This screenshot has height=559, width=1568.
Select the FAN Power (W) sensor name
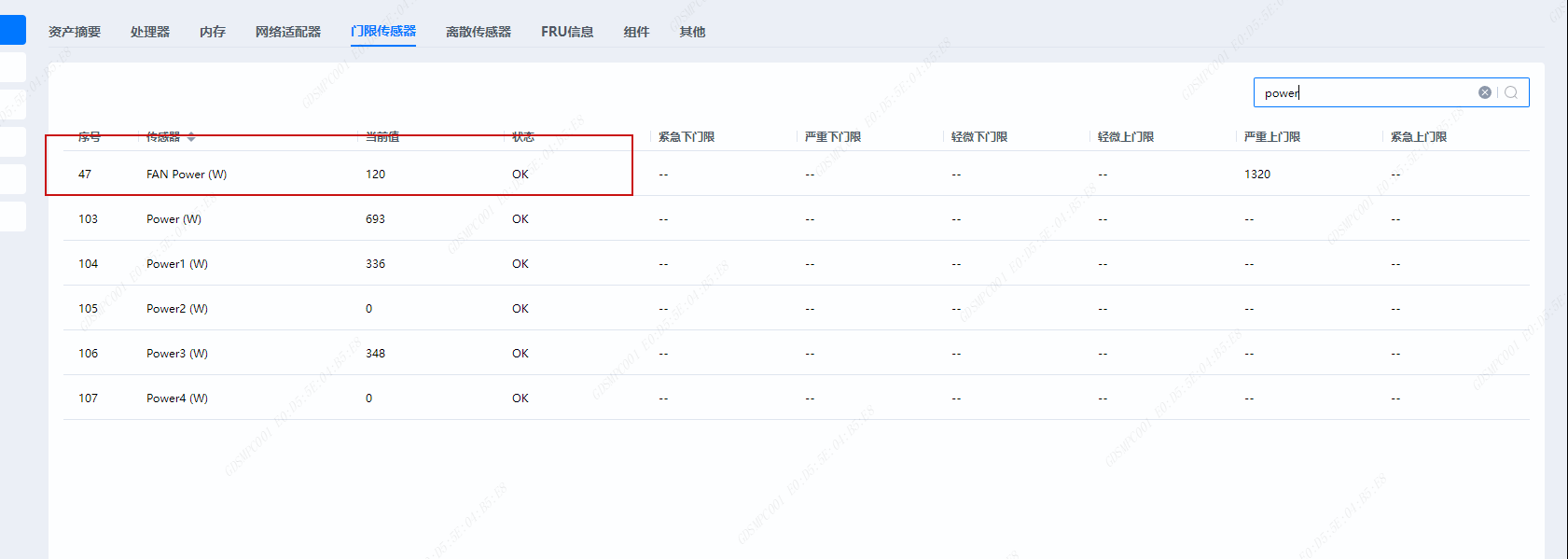click(187, 175)
